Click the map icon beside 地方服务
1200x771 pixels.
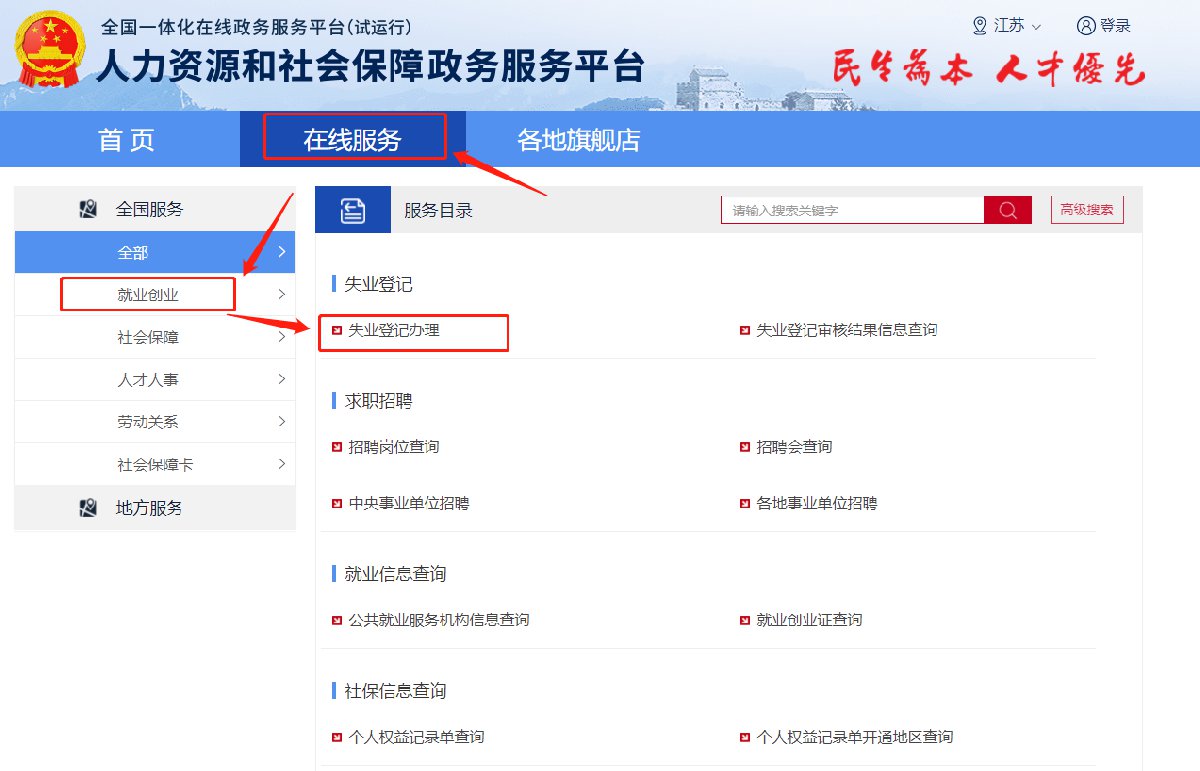88,508
